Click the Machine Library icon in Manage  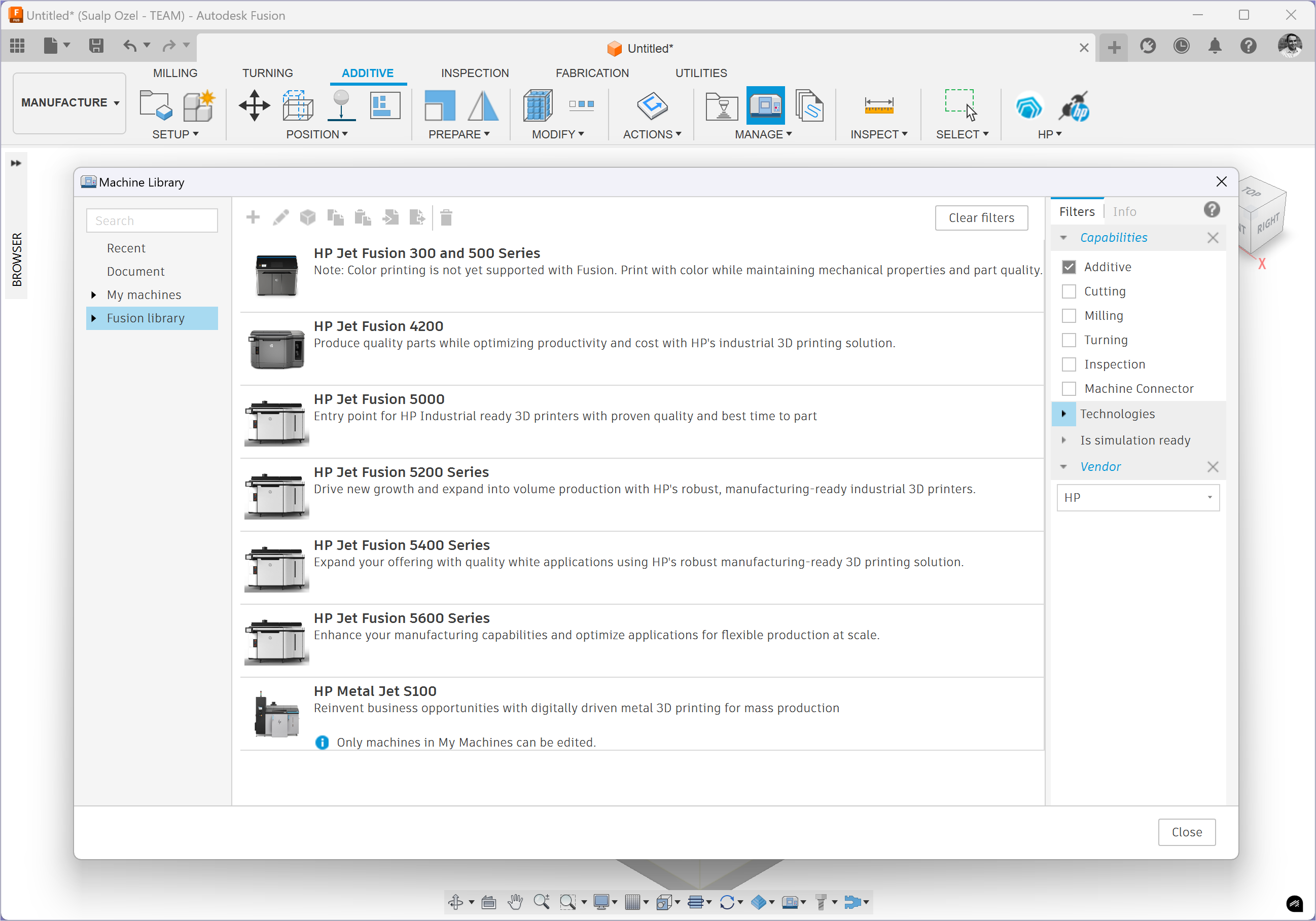click(x=765, y=105)
